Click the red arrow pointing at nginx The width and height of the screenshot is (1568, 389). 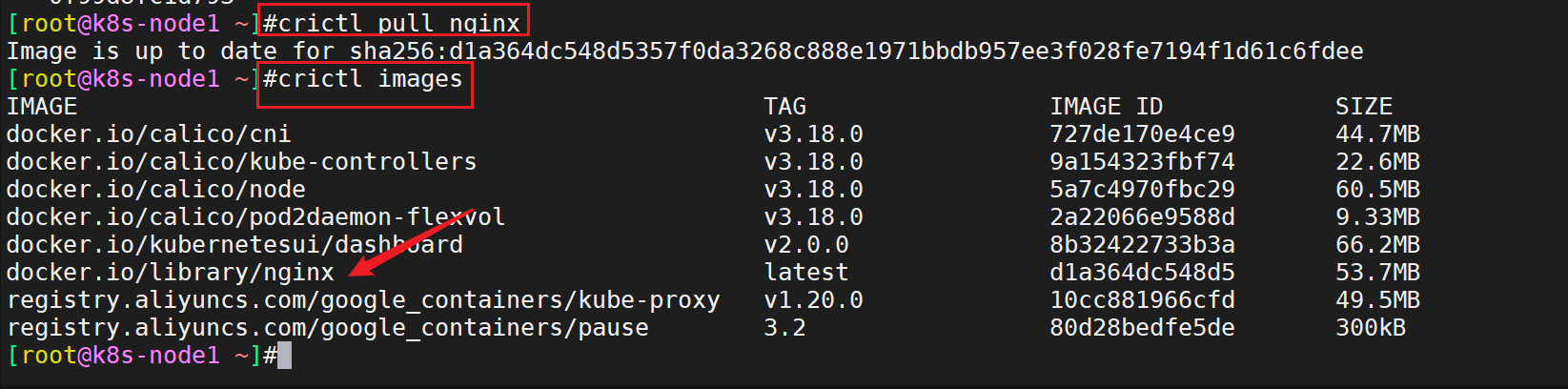(415, 244)
